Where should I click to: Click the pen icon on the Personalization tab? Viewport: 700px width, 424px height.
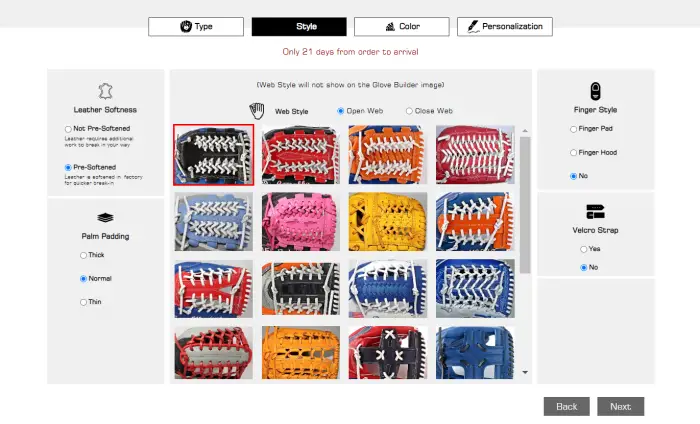tap(473, 26)
